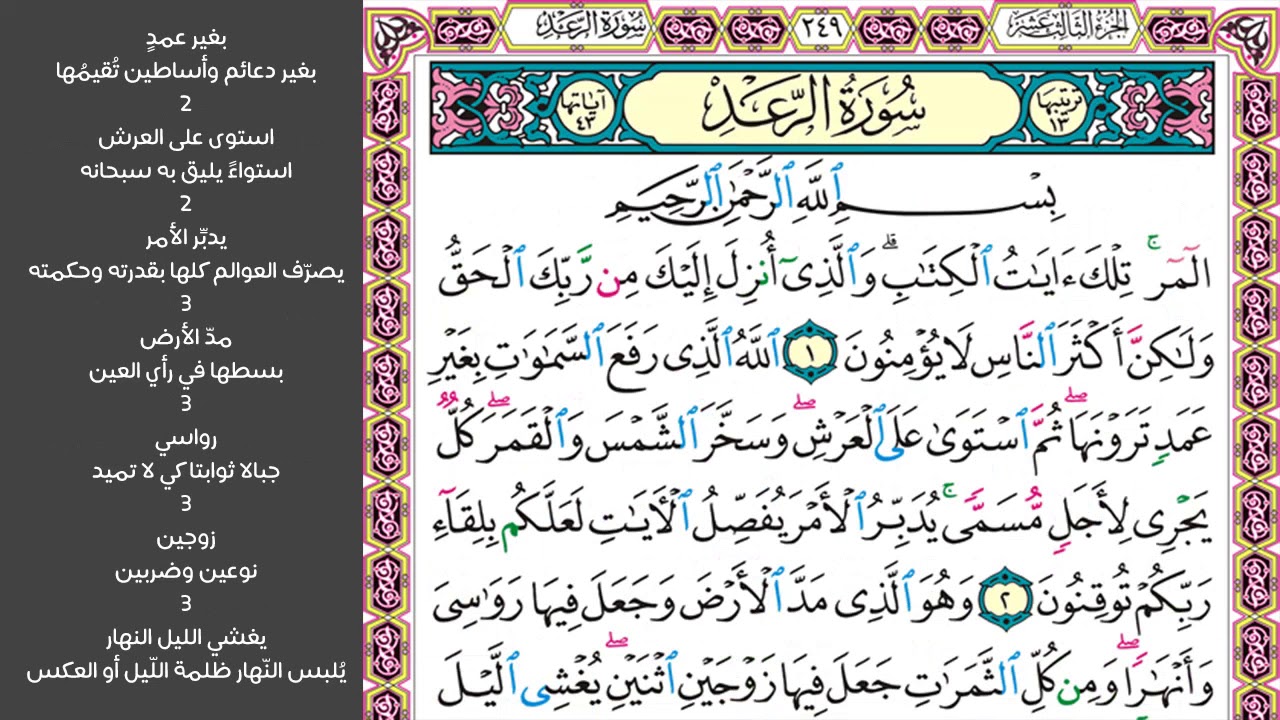Select the explanation 'نوعين وضربين'
The image size is (1280, 720).
[x=186, y=572]
